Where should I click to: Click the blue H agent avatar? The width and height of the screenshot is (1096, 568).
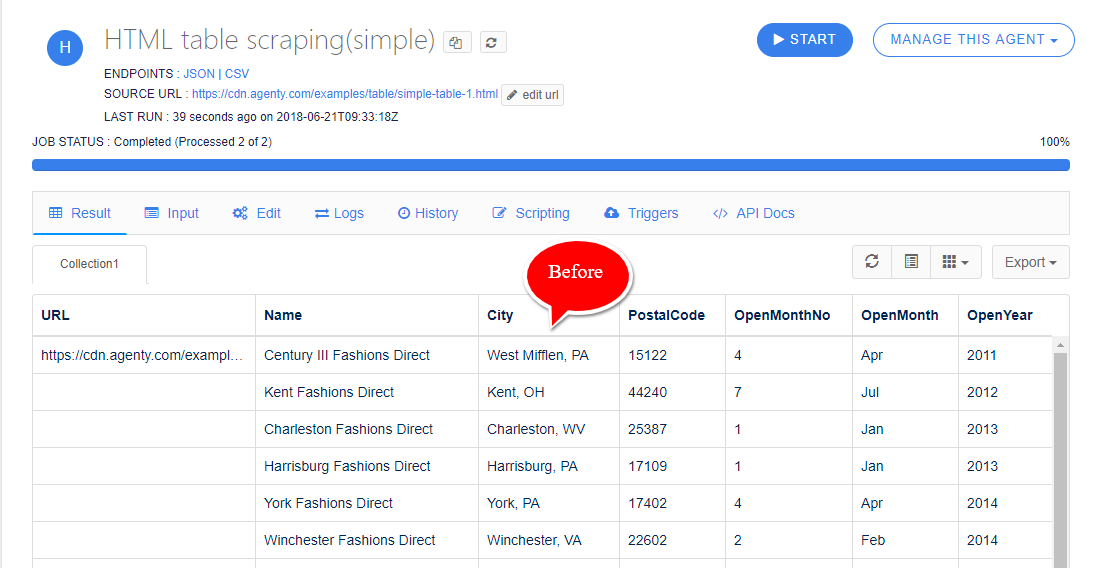pos(65,47)
